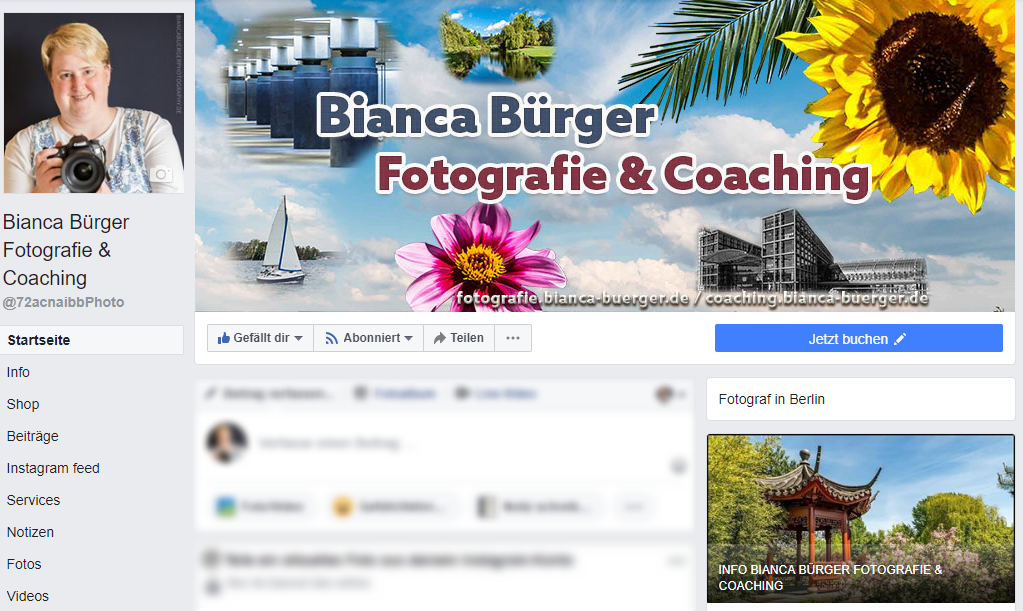Open the three-dots more options button

[x=513, y=338]
